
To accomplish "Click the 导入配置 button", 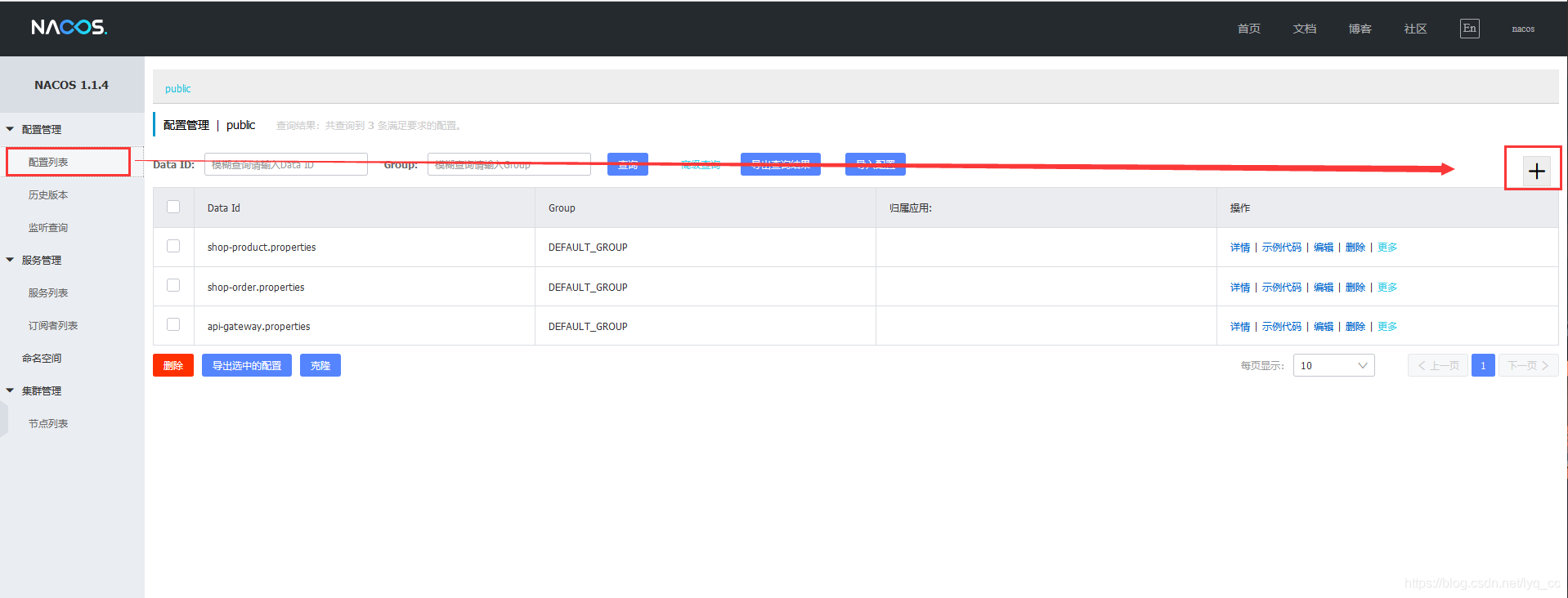I will tap(876, 164).
